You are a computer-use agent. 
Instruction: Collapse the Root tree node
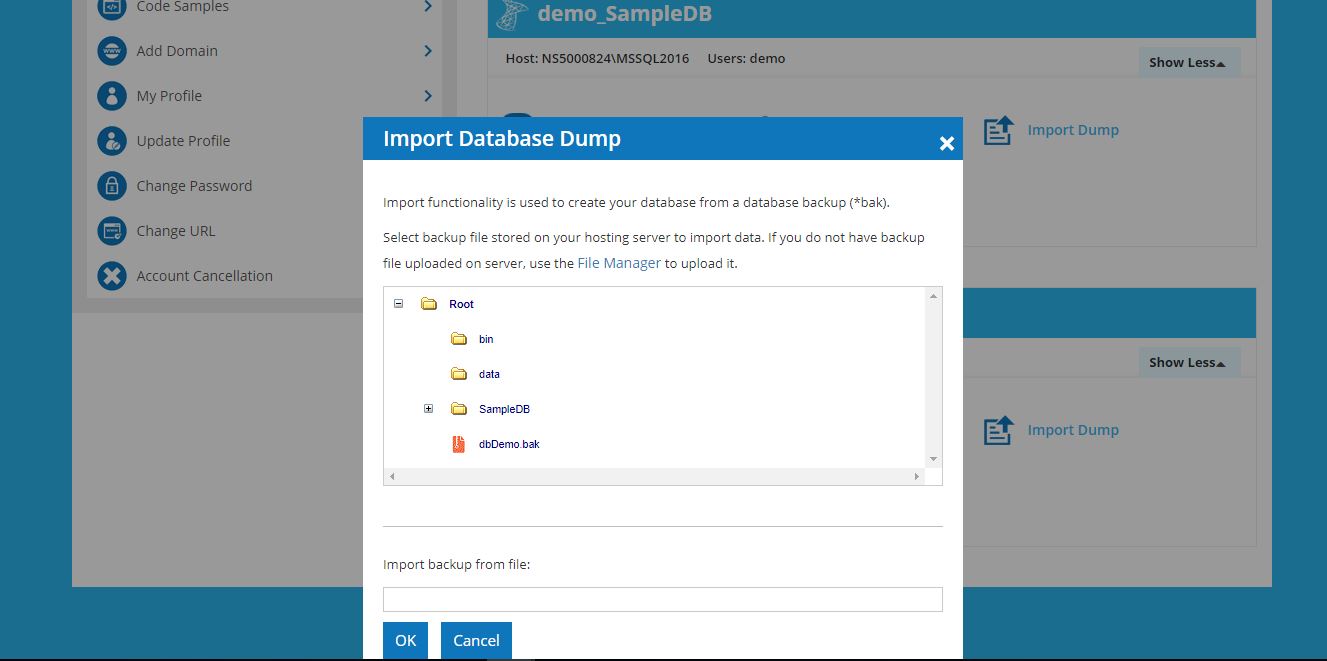click(398, 303)
